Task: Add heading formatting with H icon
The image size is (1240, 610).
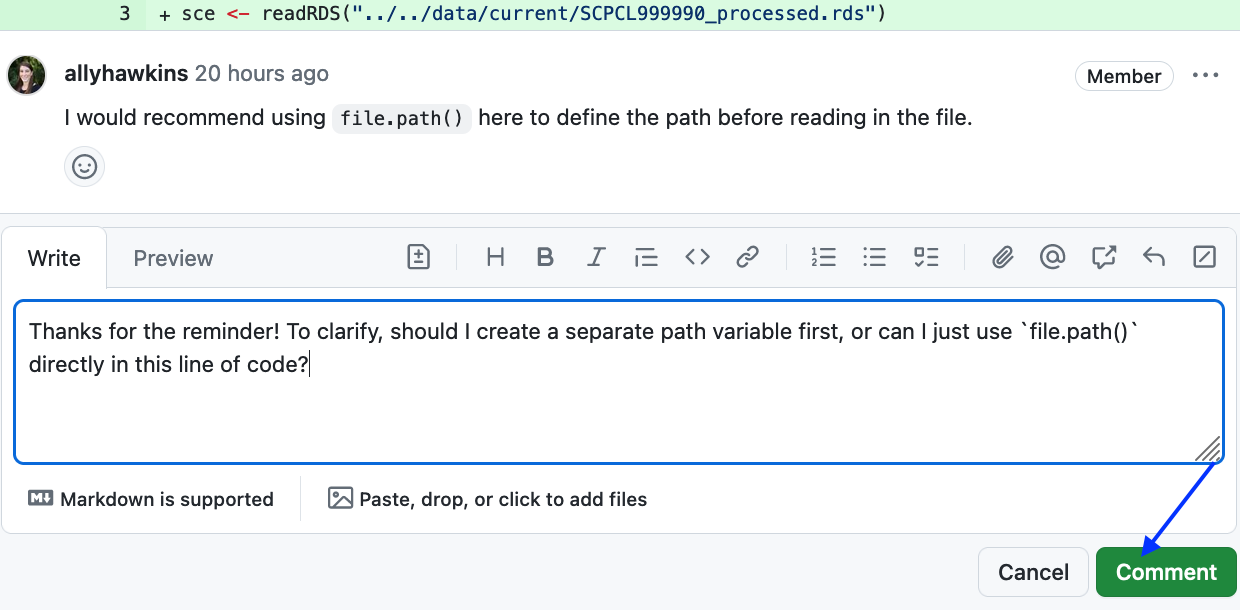Action: tap(494, 257)
